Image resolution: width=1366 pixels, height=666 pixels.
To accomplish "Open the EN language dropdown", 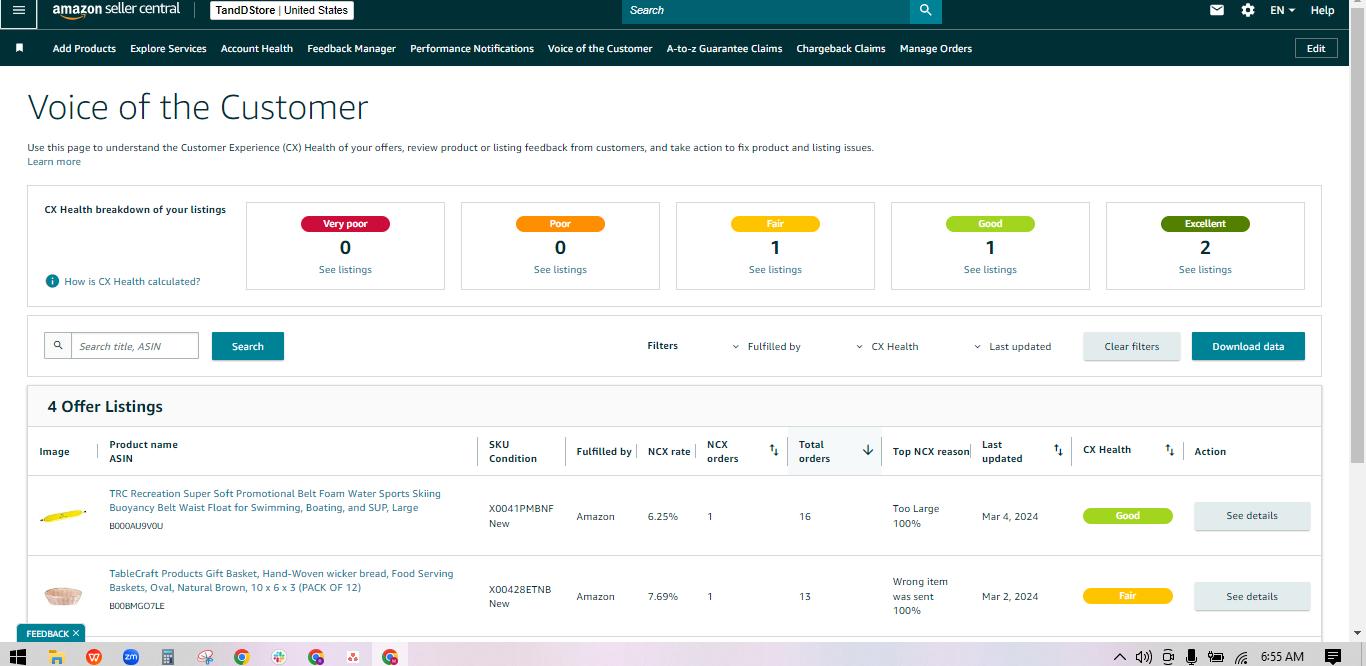I will point(1282,10).
